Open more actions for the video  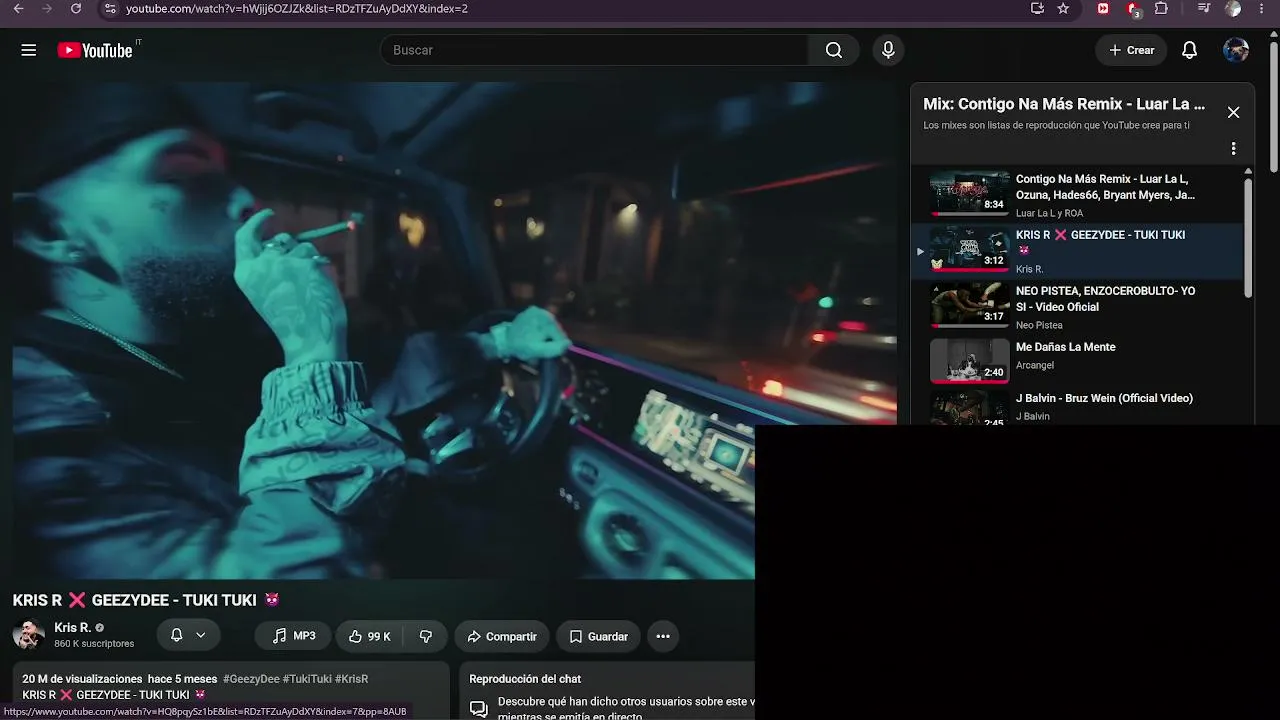pyautogui.click(x=663, y=636)
